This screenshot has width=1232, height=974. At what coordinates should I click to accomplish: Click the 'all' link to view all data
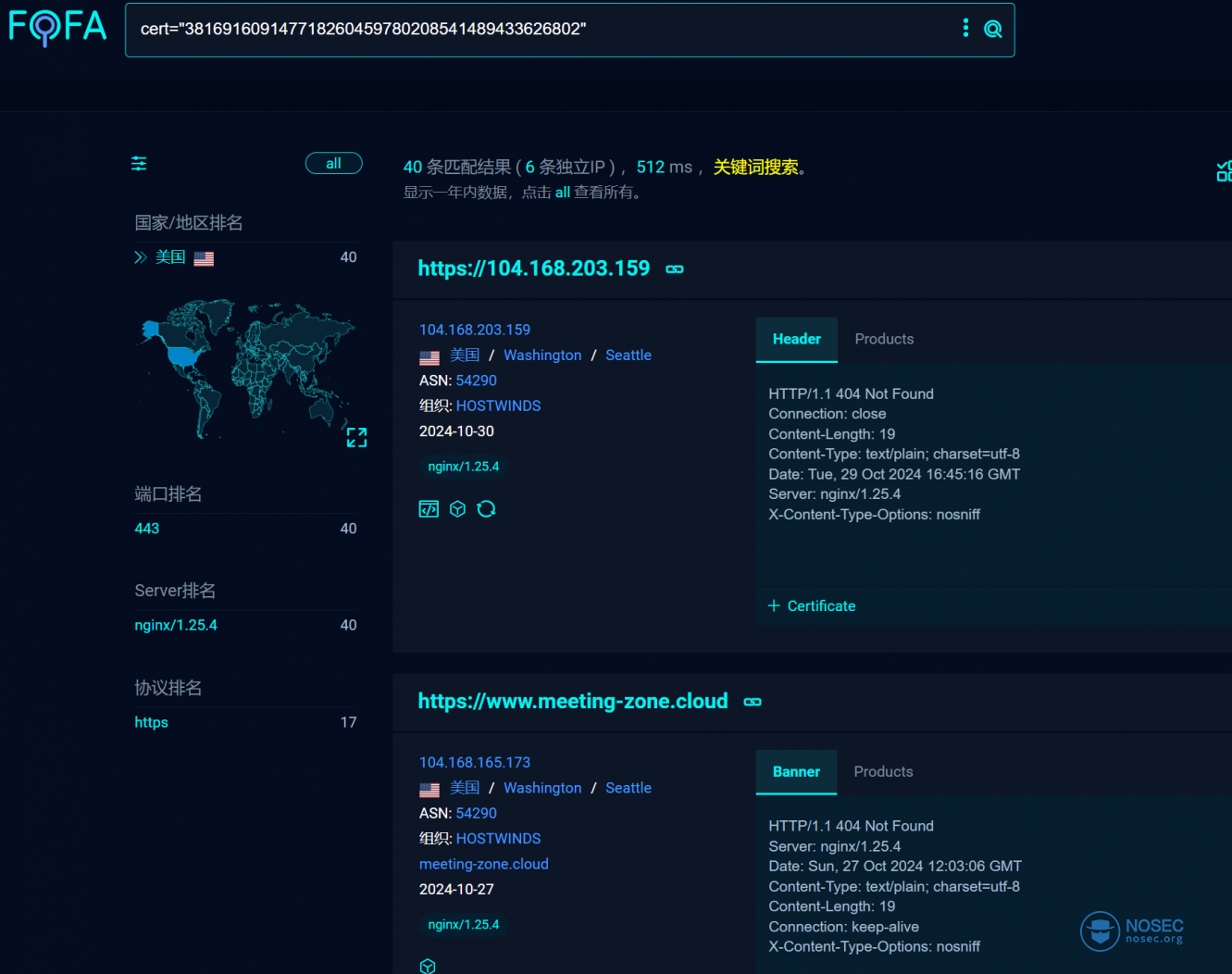tap(563, 193)
